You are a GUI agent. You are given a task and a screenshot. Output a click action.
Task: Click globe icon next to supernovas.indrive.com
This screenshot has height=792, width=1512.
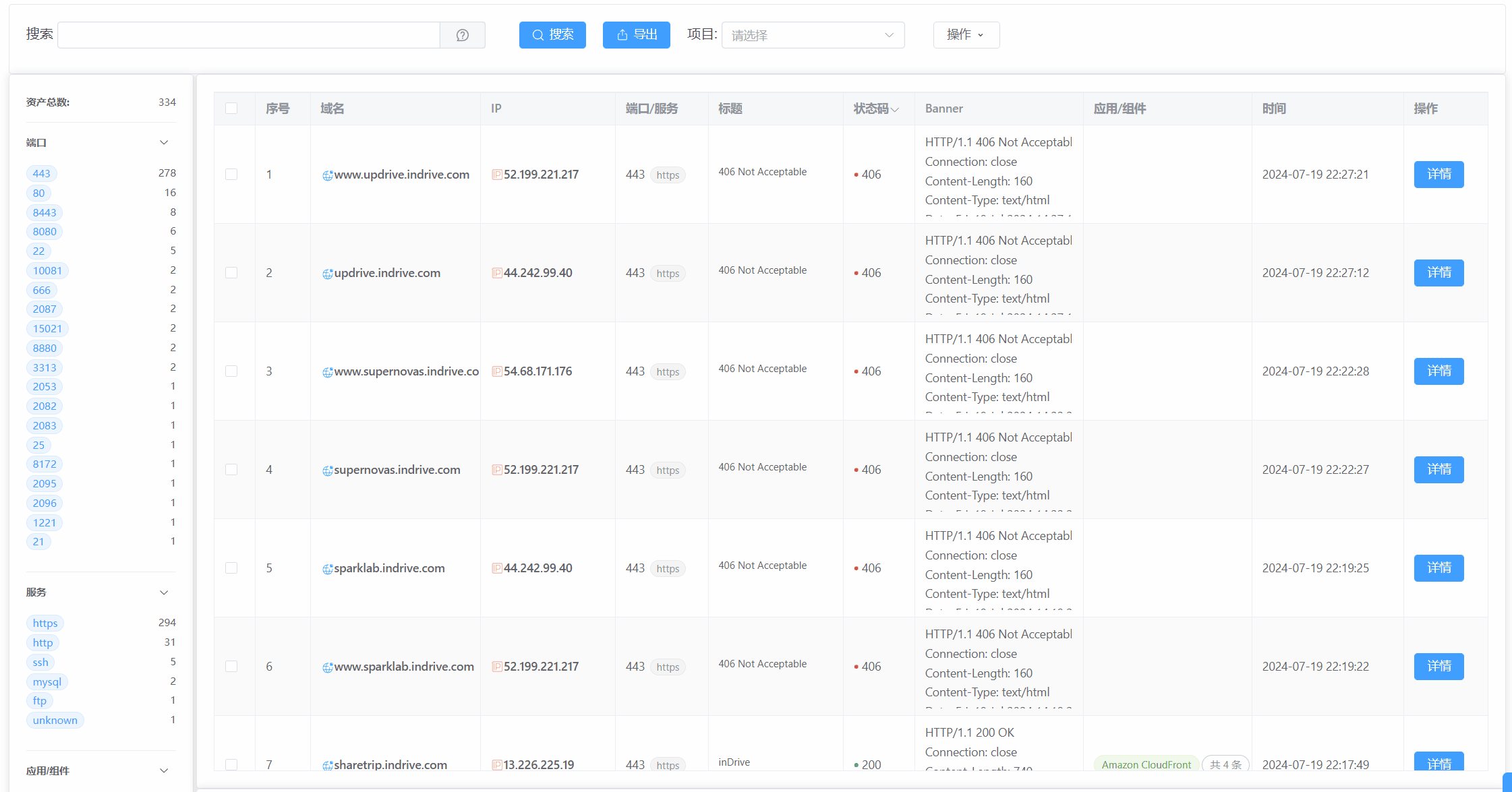point(328,470)
